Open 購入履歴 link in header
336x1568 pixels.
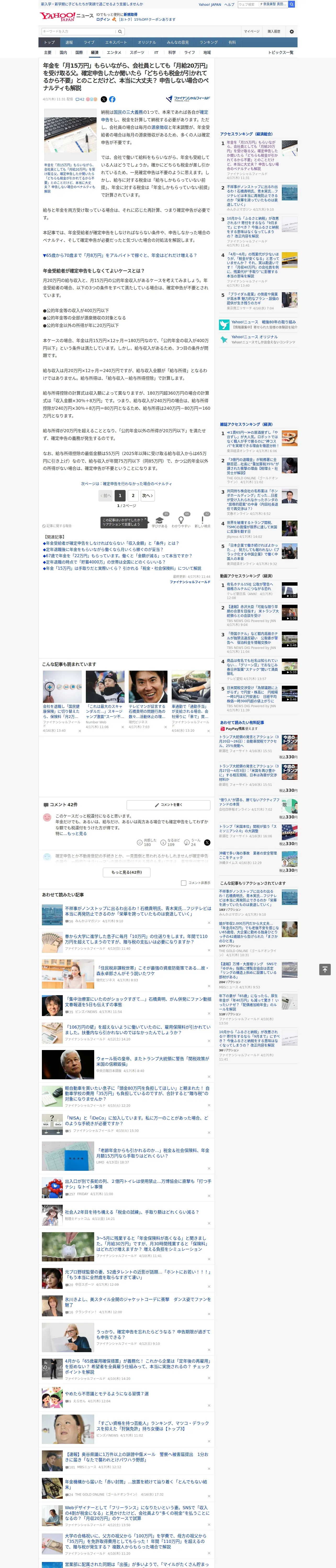pos(274,32)
